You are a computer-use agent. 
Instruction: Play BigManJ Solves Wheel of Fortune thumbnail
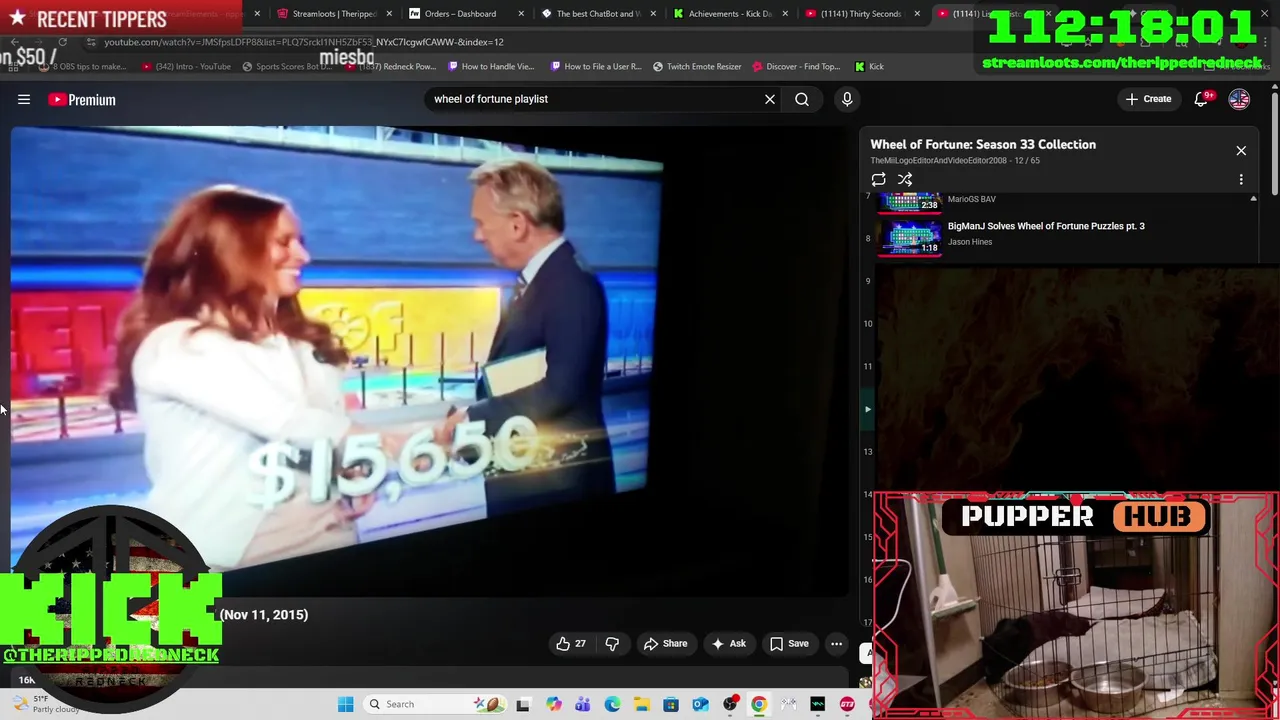[910, 238]
